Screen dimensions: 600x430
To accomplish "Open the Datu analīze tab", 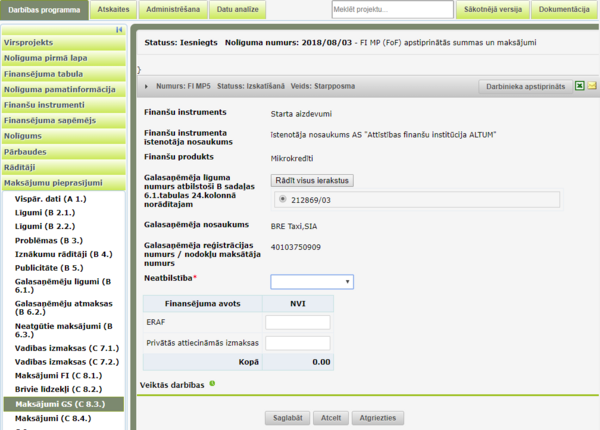I will (238, 10).
